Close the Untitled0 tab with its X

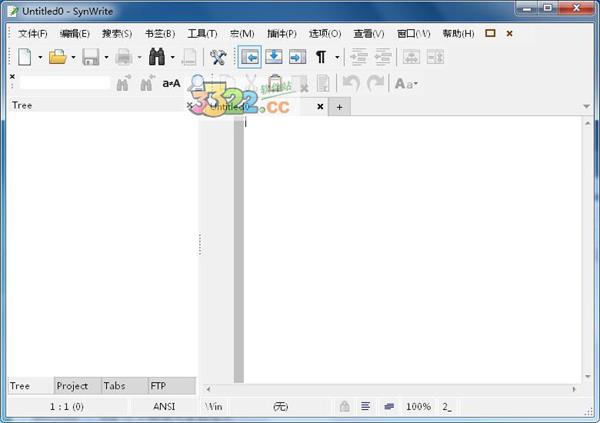320,106
